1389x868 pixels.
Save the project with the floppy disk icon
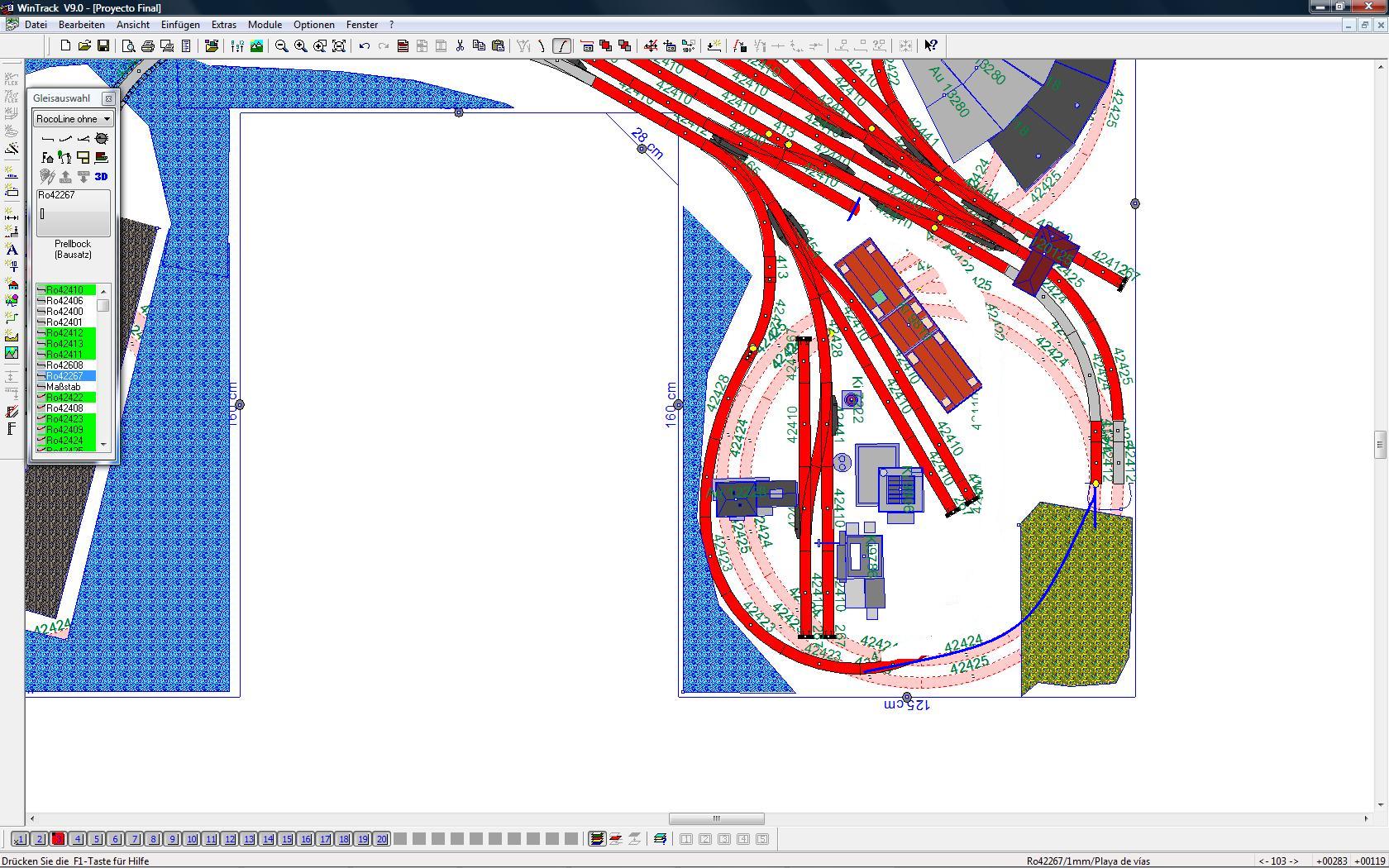tap(103, 46)
